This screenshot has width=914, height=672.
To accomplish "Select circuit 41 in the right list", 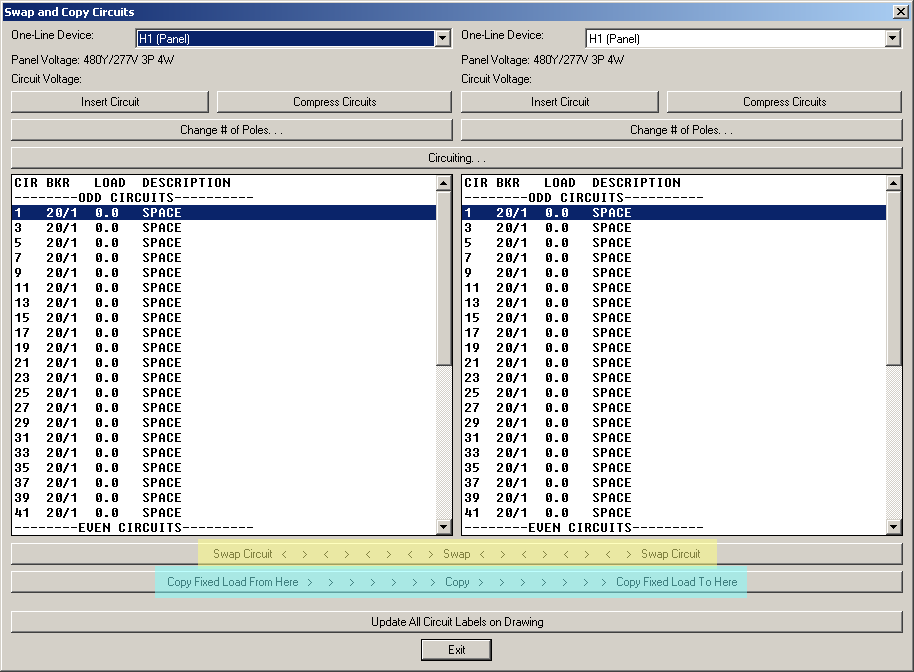I will pyautogui.click(x=674, y=513).
